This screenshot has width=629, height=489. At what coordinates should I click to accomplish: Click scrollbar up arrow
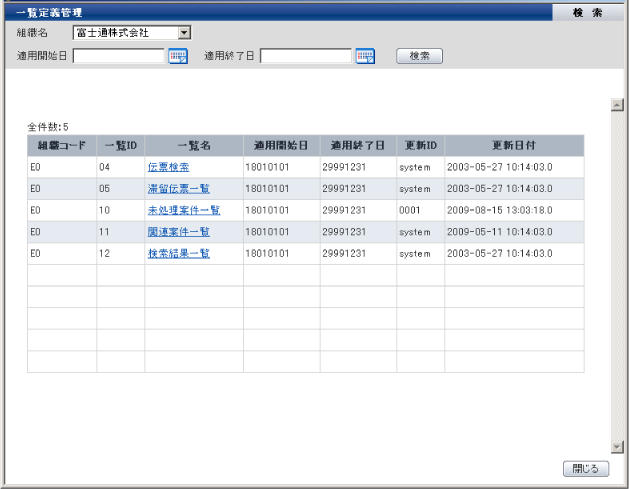617,105
